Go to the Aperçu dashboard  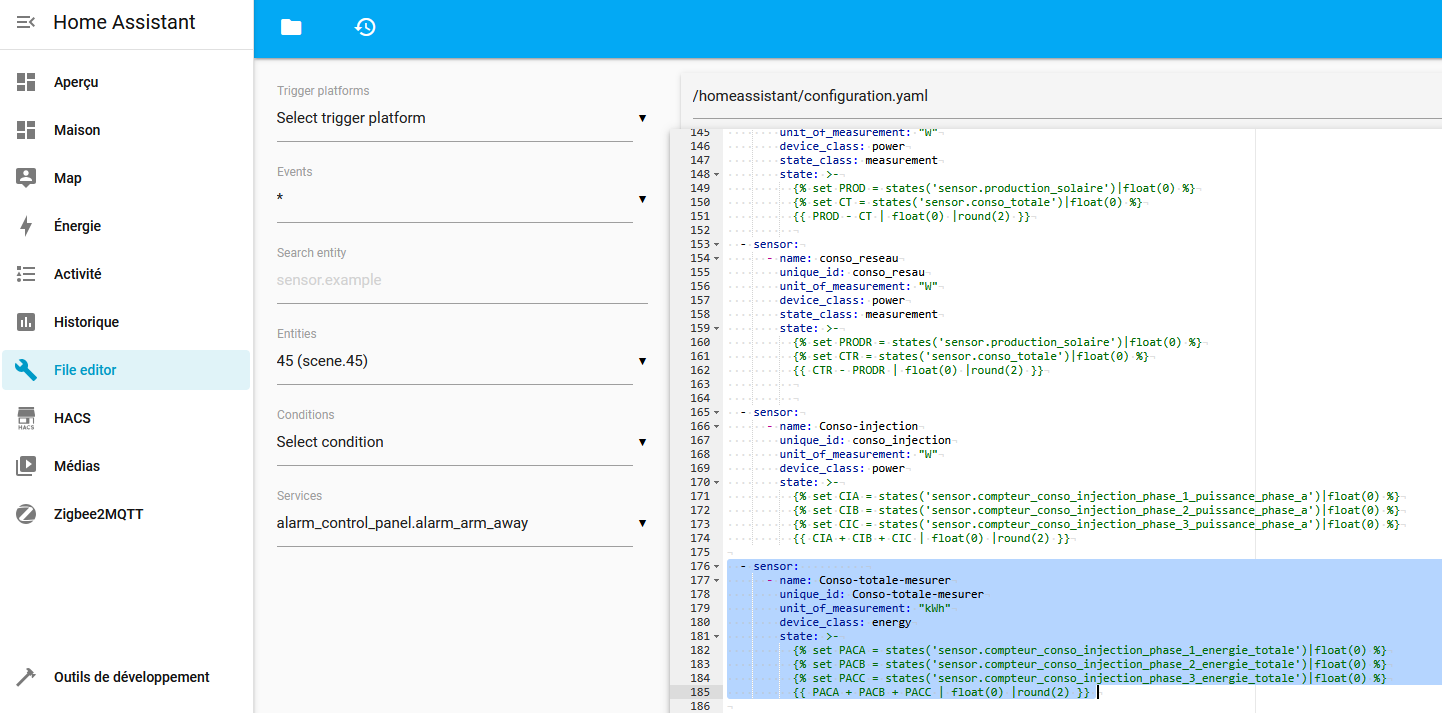coord(76,82)
